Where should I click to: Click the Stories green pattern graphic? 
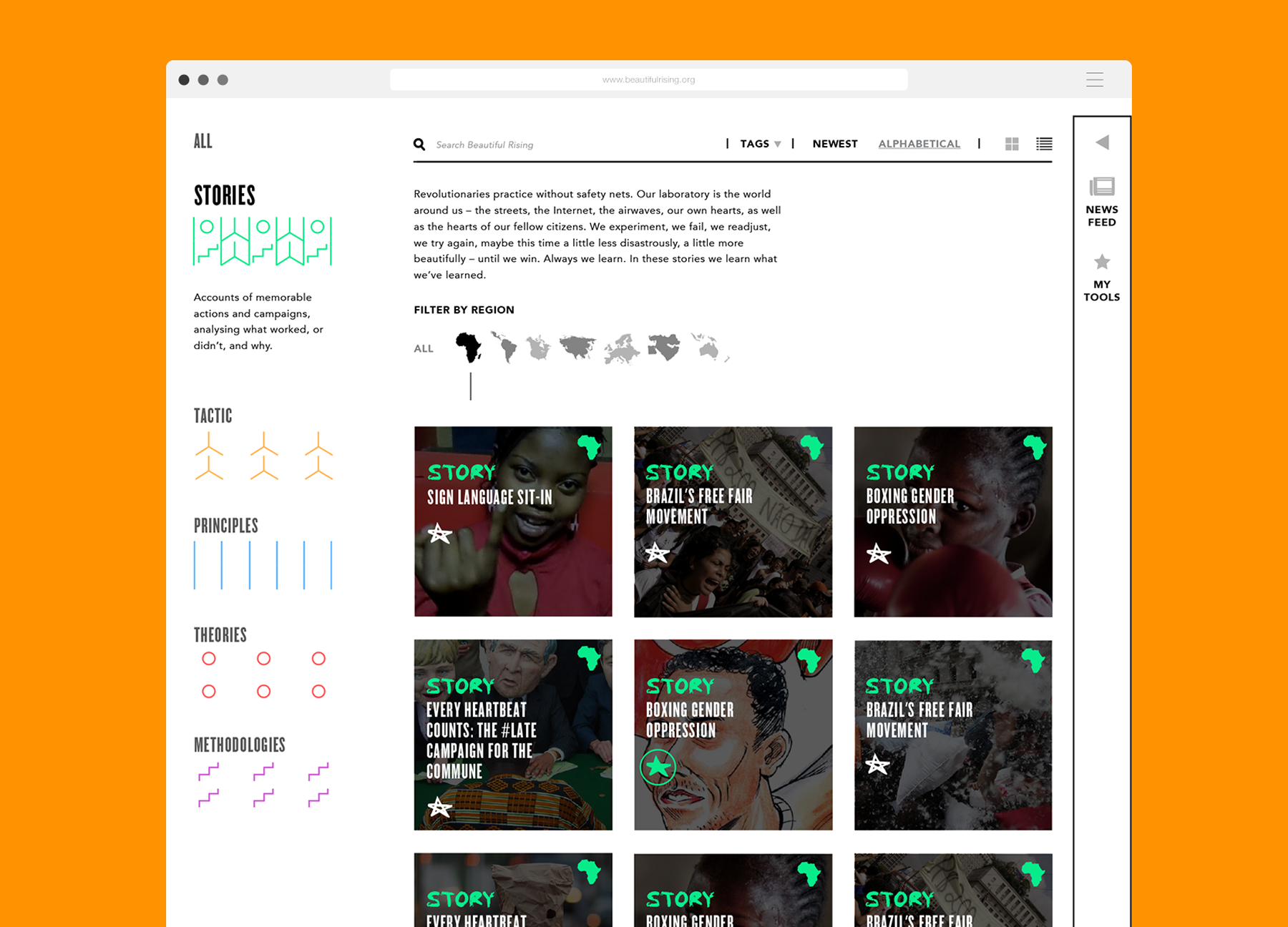[263, 241]
